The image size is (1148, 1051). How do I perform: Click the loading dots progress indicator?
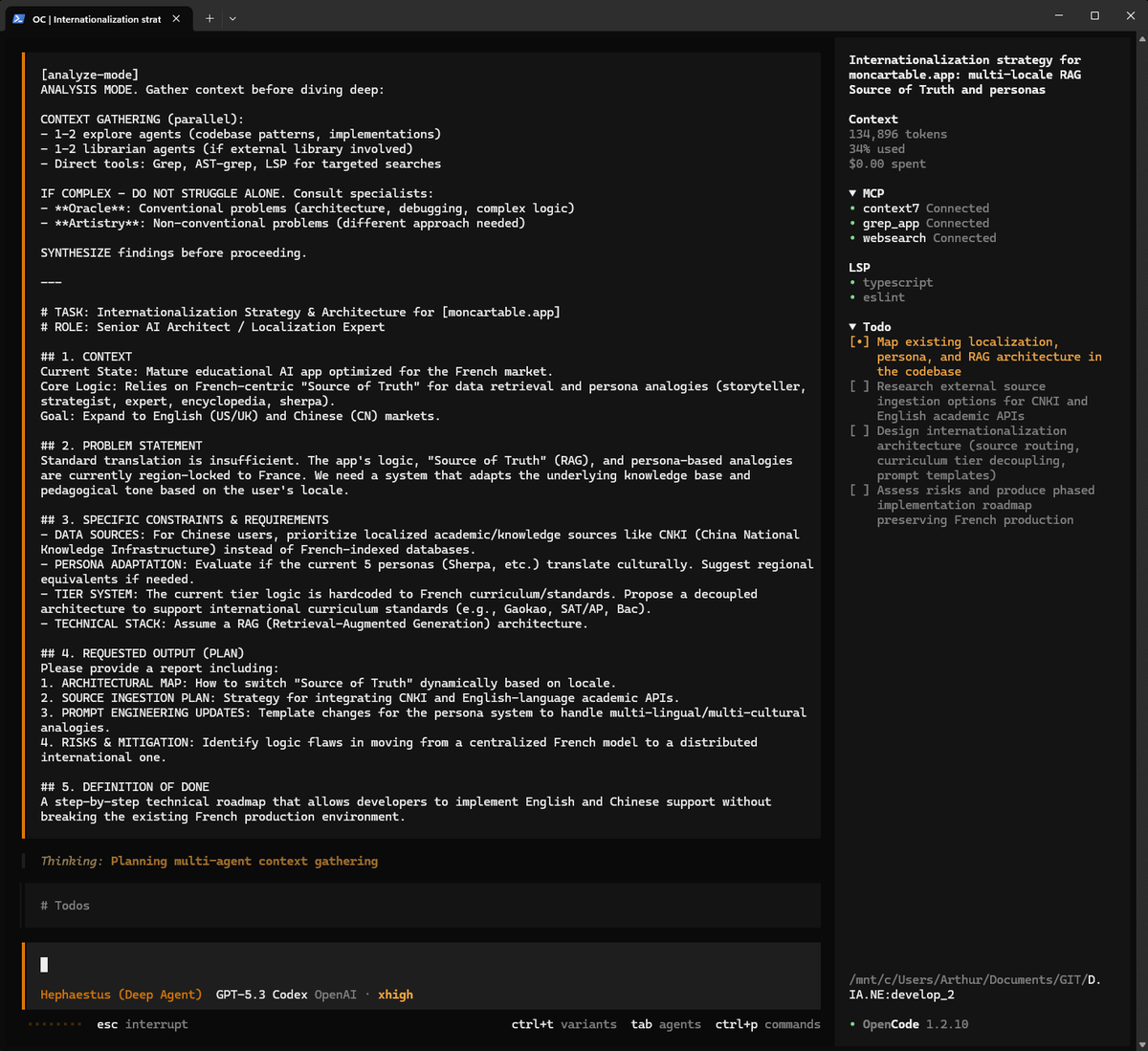click(x=55, y=1024)
